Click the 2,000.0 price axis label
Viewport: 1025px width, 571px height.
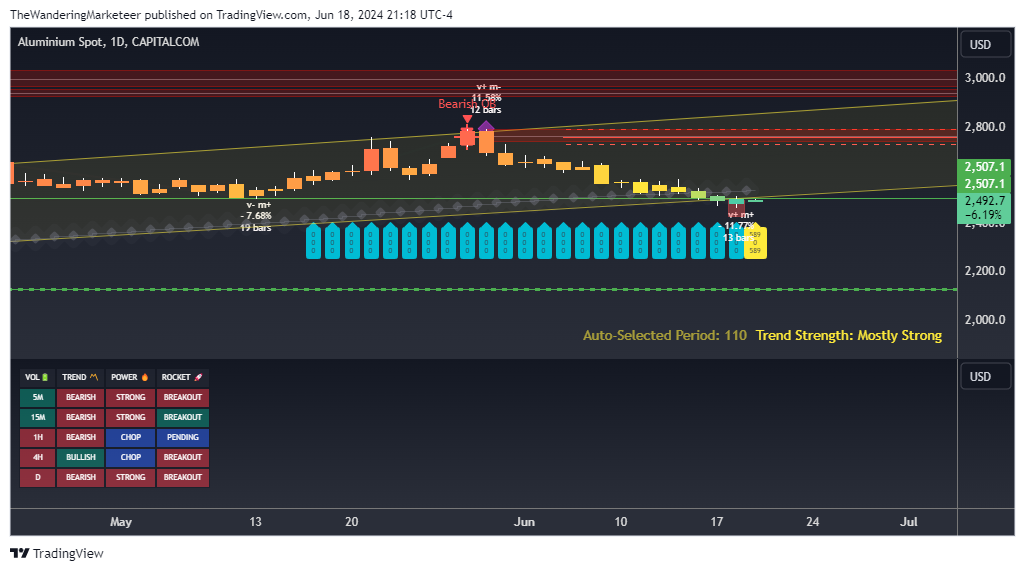(985, 320)
